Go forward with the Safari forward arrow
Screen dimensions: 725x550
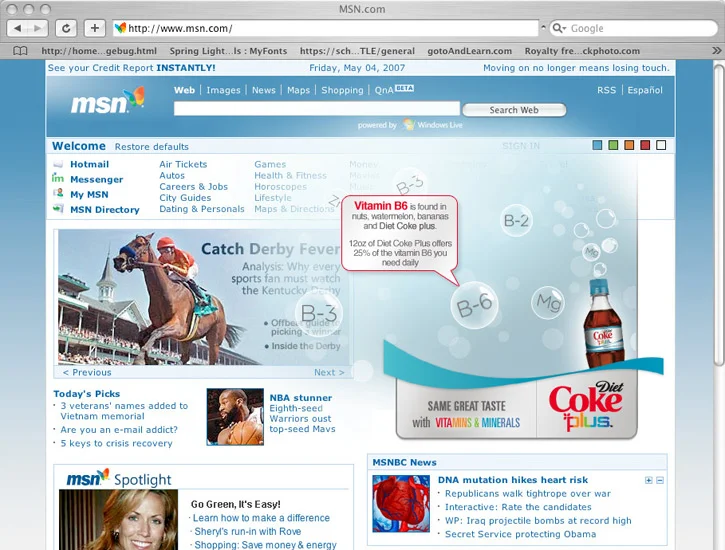[x=37, y=28]
